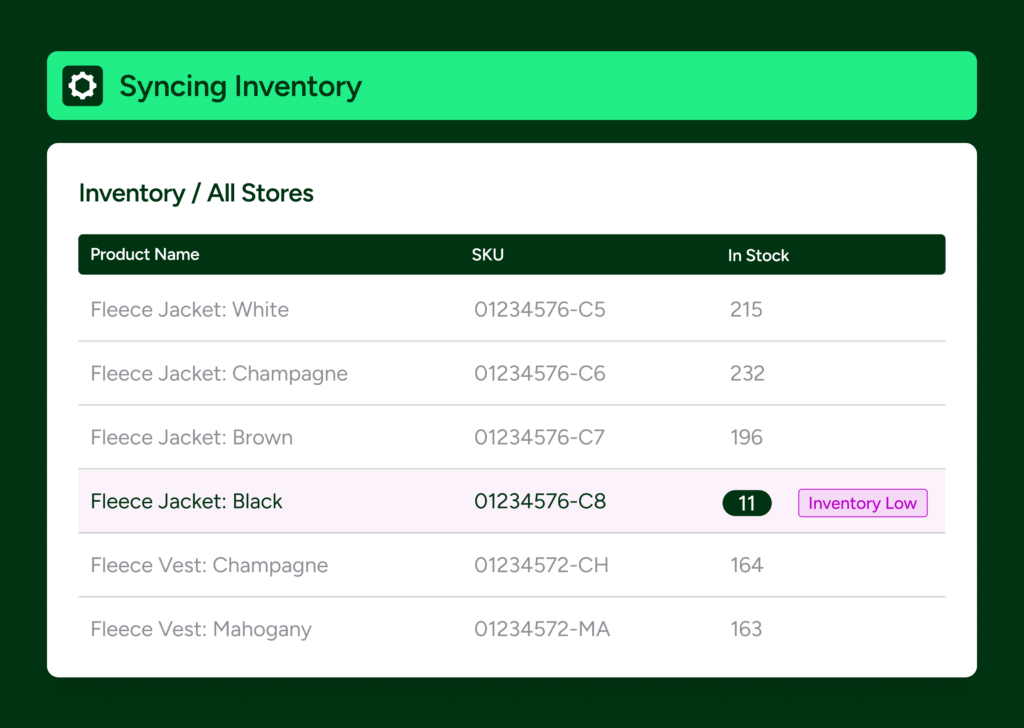This screenshot has width=1024, height=728.
Task: Click SKU 01234576-C8 in the highlighted row
Action: coord(540,502)
